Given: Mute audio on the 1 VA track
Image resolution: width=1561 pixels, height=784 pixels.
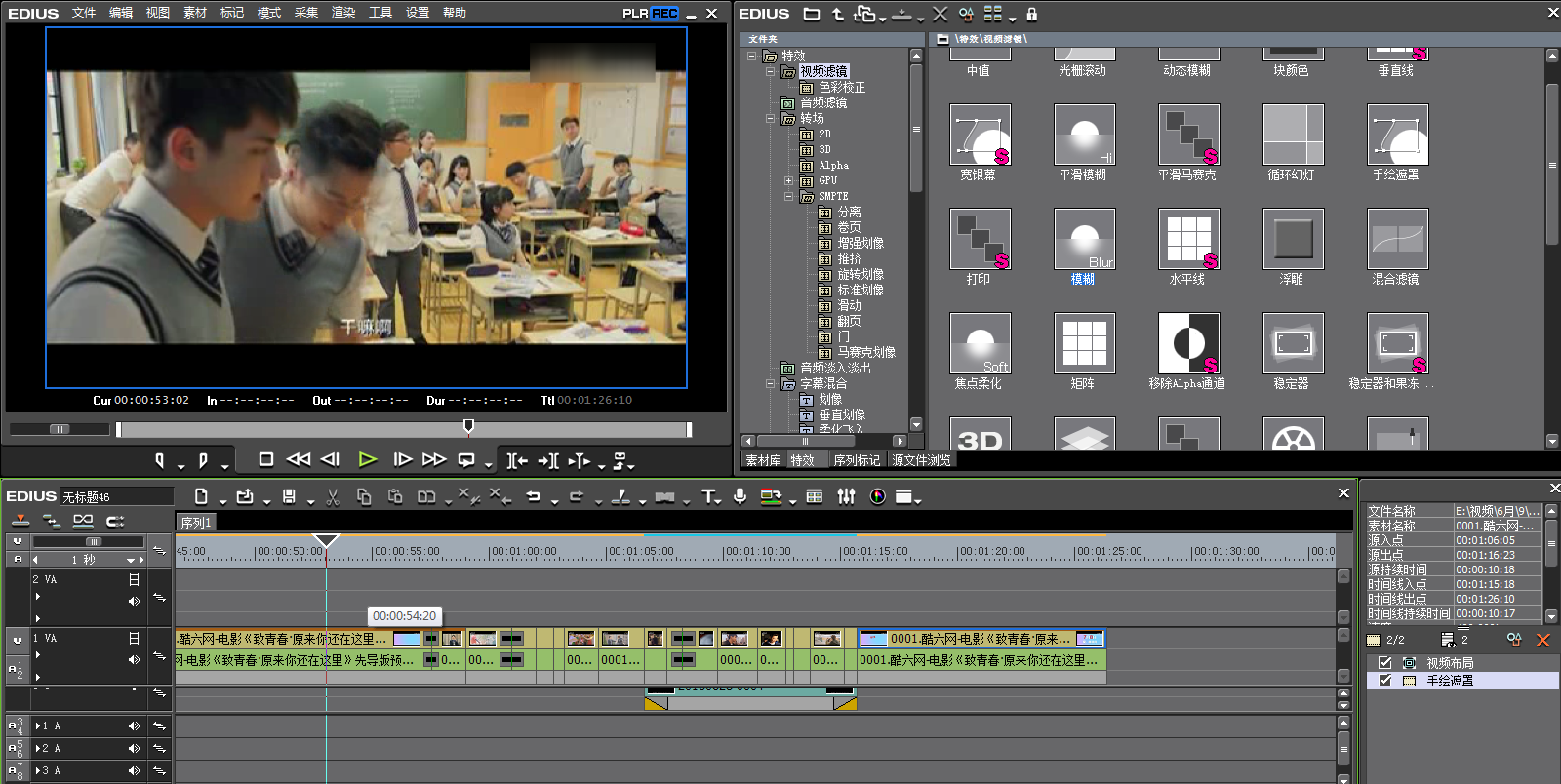Looking at the screenshot, I should click(x=134, y=660).
